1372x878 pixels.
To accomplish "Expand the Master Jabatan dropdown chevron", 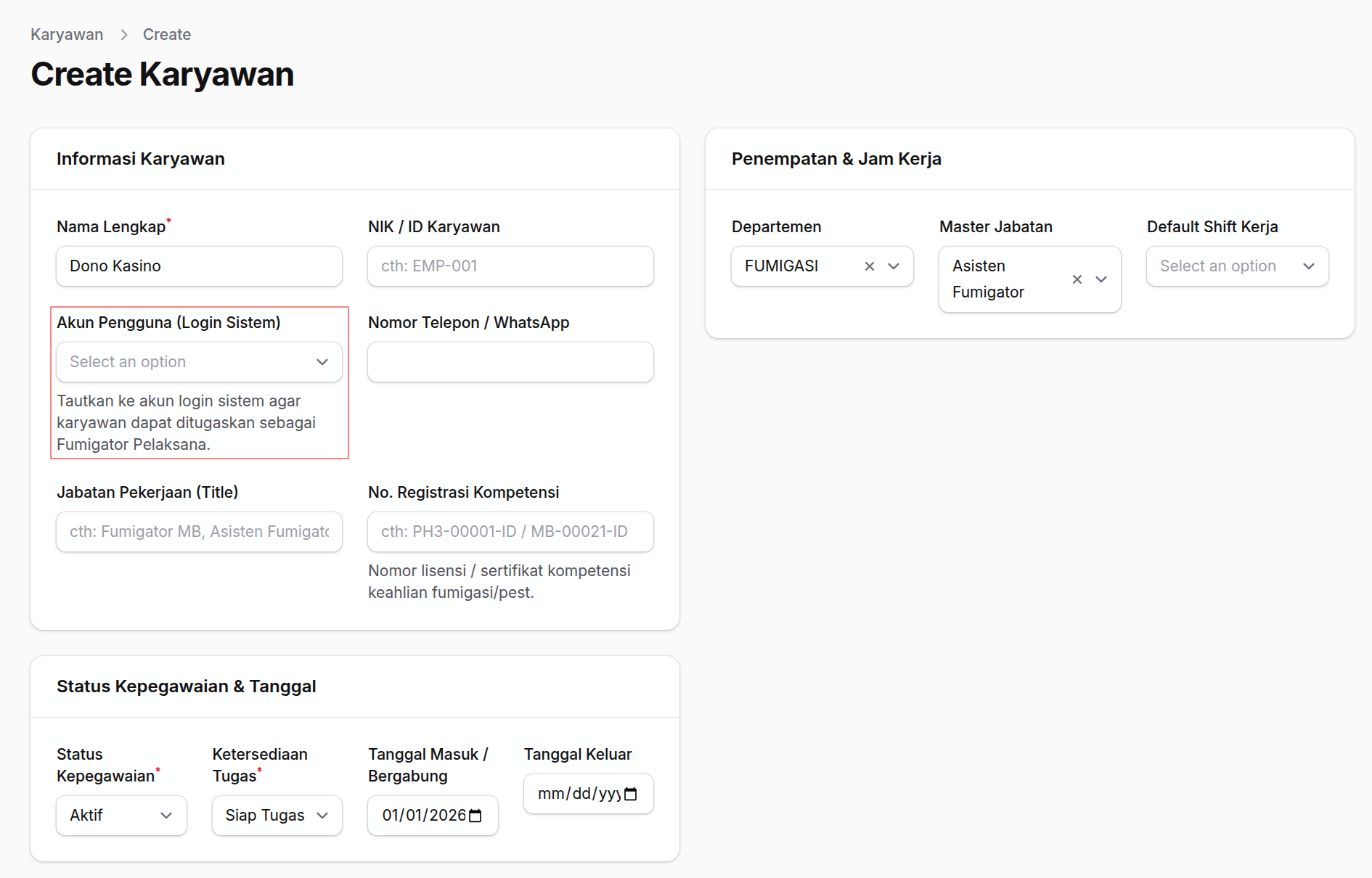I will 1101,279.
